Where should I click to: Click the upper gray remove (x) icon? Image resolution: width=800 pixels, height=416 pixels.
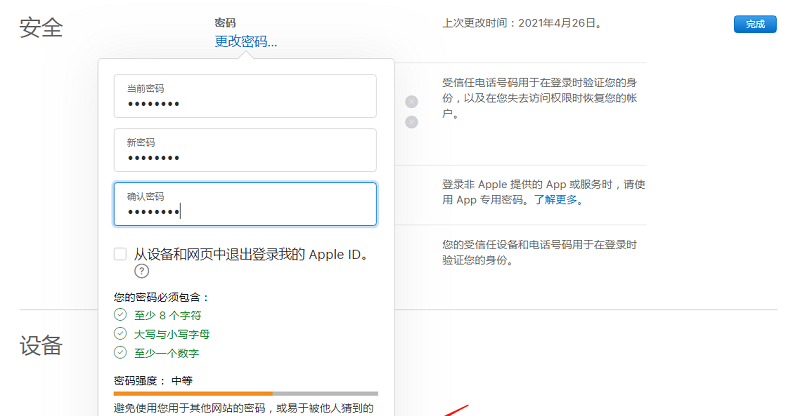411,102
